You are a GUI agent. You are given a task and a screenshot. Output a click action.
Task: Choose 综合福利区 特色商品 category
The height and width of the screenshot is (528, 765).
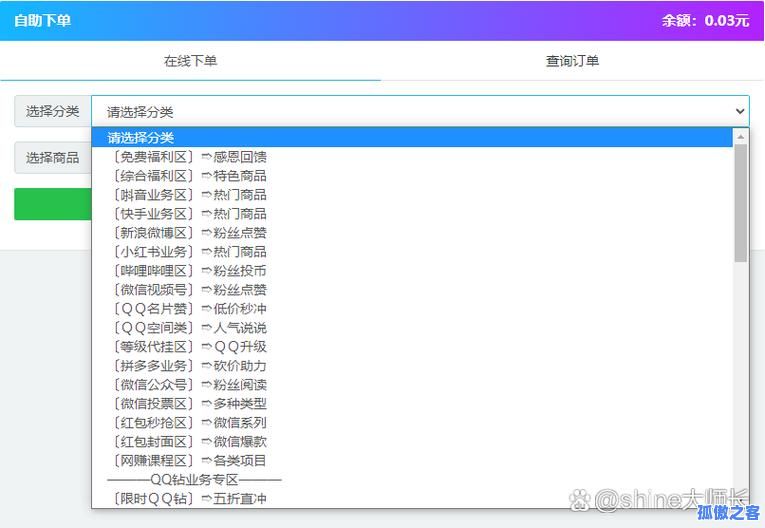[x=412, y=176]
